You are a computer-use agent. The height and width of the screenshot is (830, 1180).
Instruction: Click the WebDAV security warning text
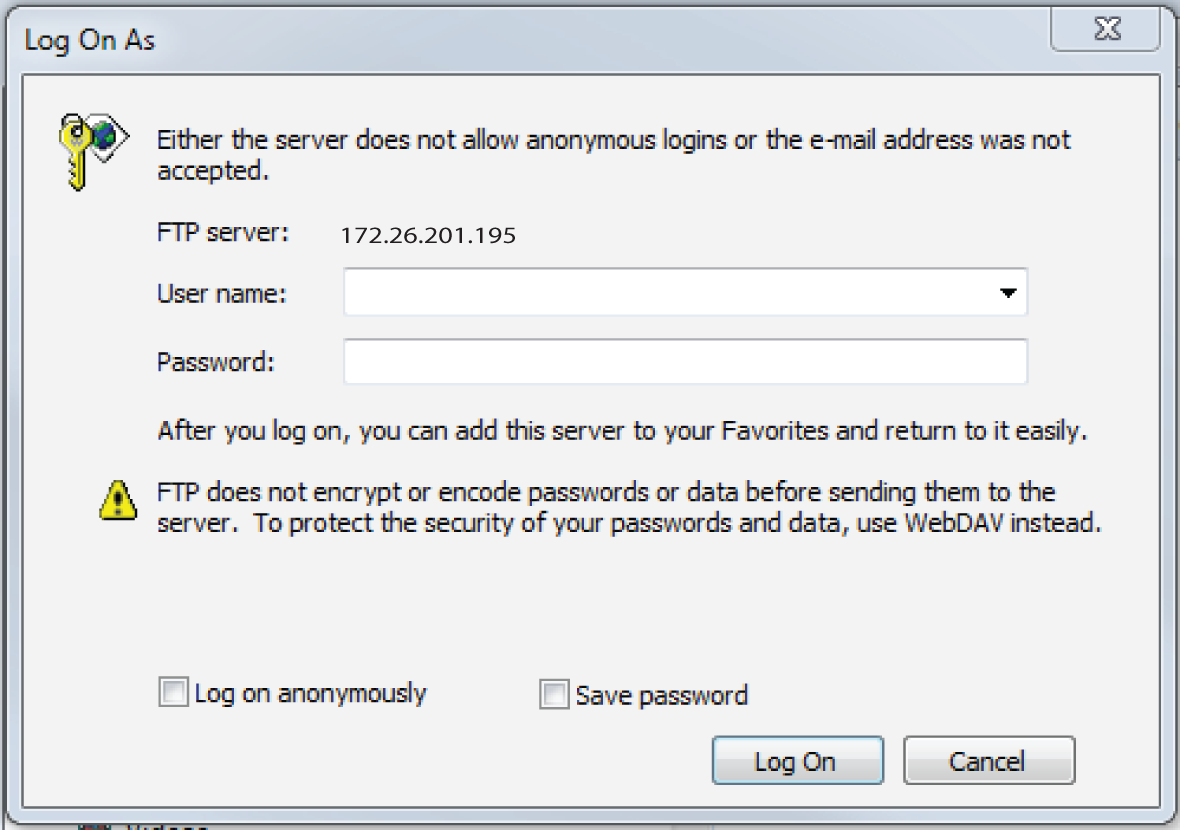tap(628, 507)
